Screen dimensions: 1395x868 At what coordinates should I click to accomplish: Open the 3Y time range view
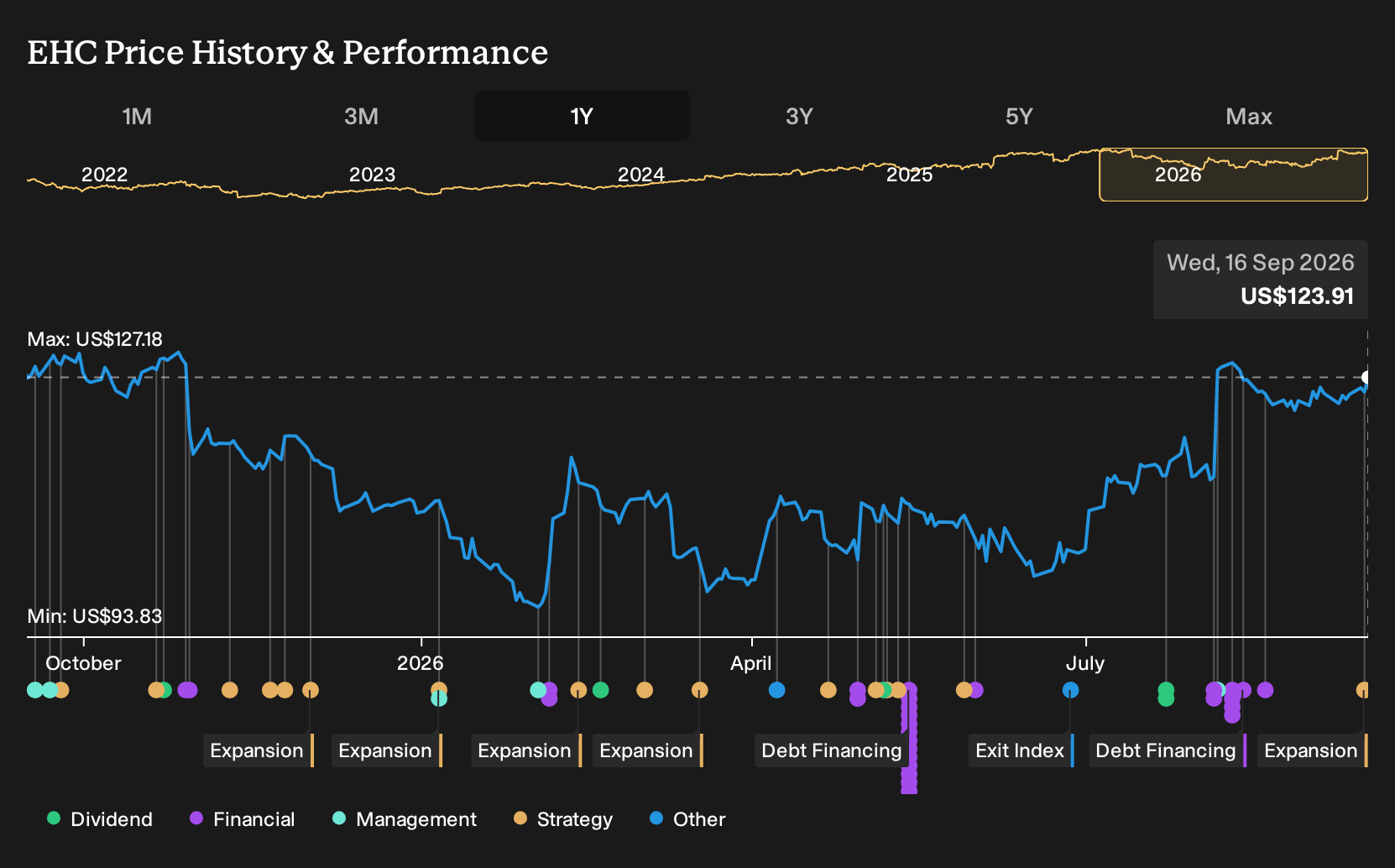[799, 116]
